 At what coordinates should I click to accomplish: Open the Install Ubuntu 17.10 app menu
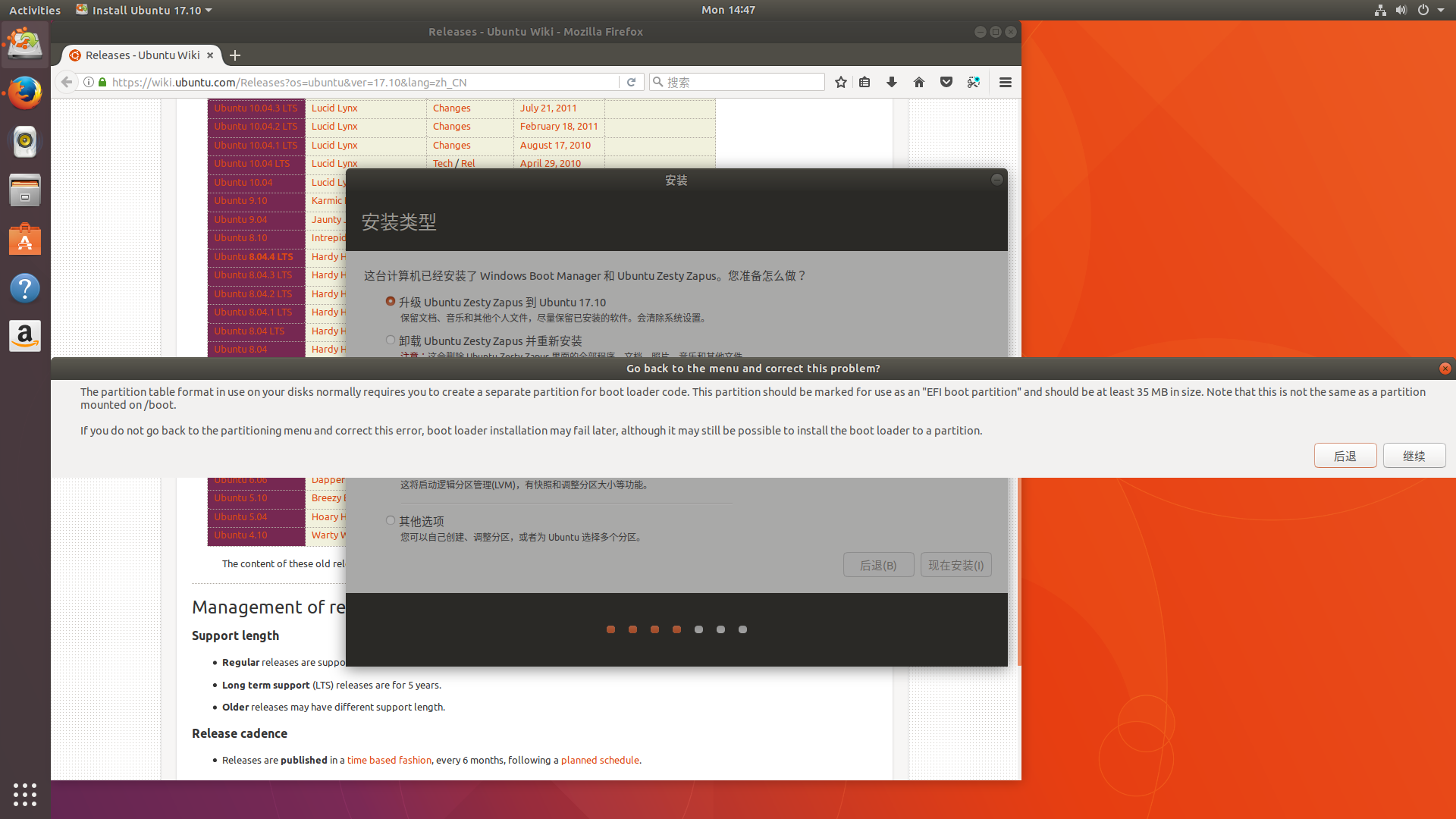144,10
